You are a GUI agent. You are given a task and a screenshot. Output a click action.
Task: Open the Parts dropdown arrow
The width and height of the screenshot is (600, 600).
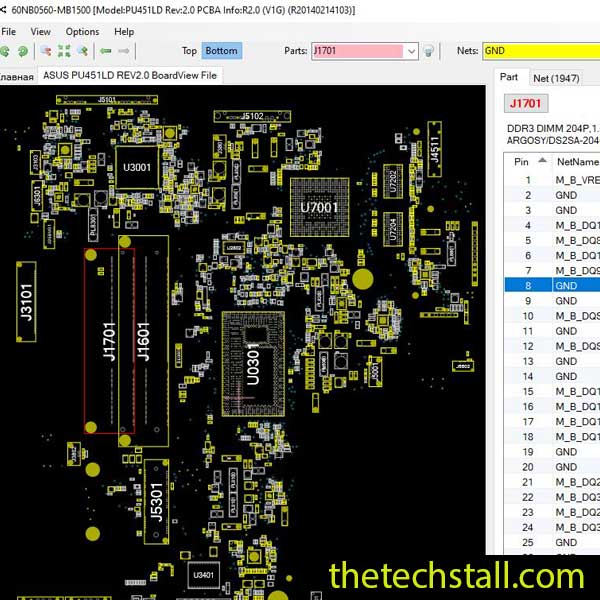pos(411,51)
